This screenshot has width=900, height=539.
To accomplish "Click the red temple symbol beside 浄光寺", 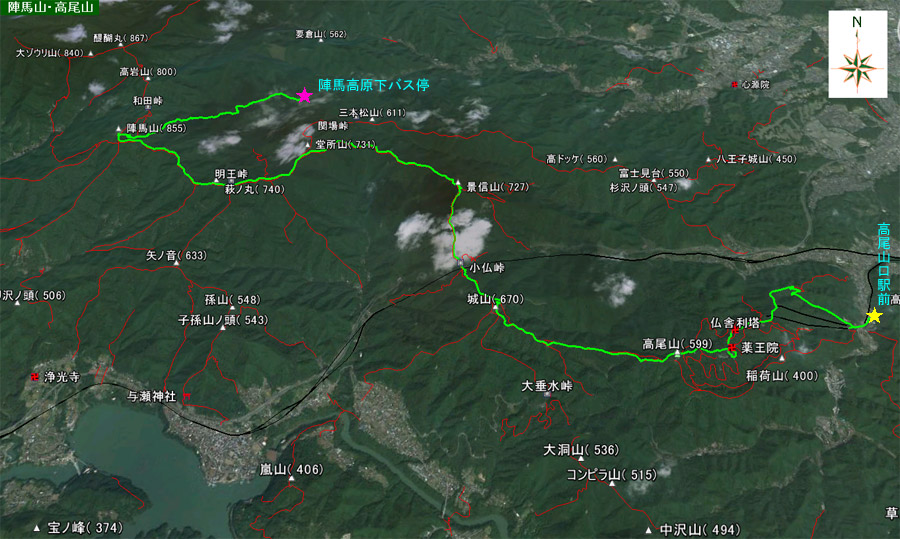I will 36,377.
